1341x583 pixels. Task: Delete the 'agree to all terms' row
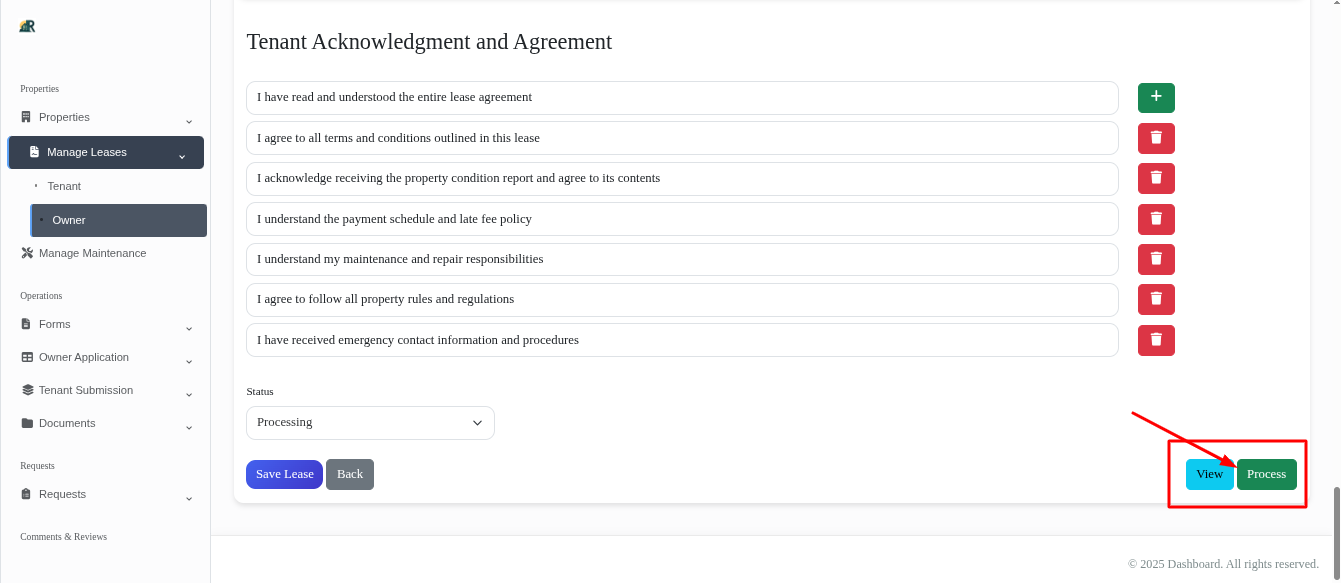point(1156,138)
